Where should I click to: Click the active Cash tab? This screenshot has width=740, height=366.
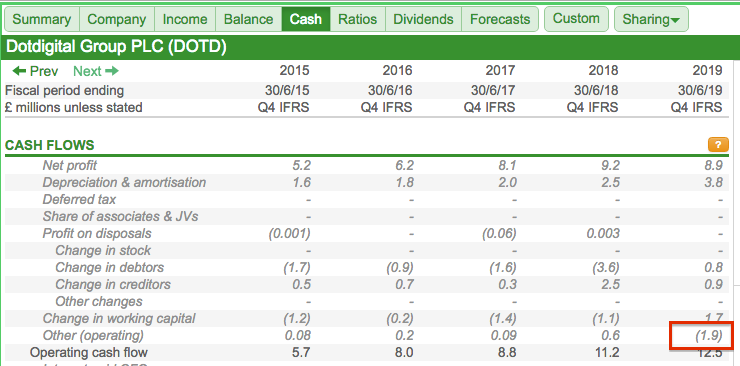click(x=306, y=19)
